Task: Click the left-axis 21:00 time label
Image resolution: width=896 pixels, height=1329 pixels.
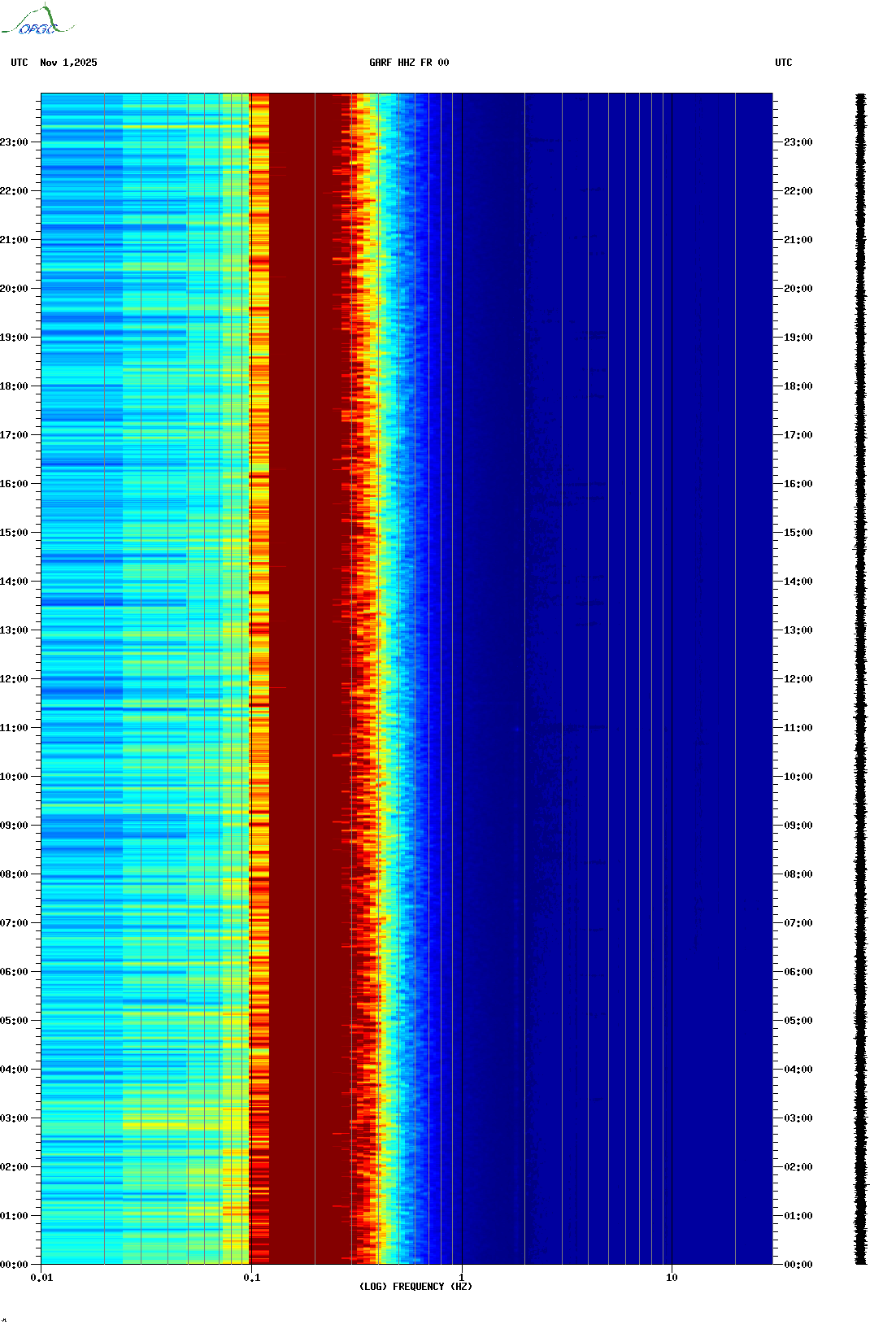Action: coord(14,240)
